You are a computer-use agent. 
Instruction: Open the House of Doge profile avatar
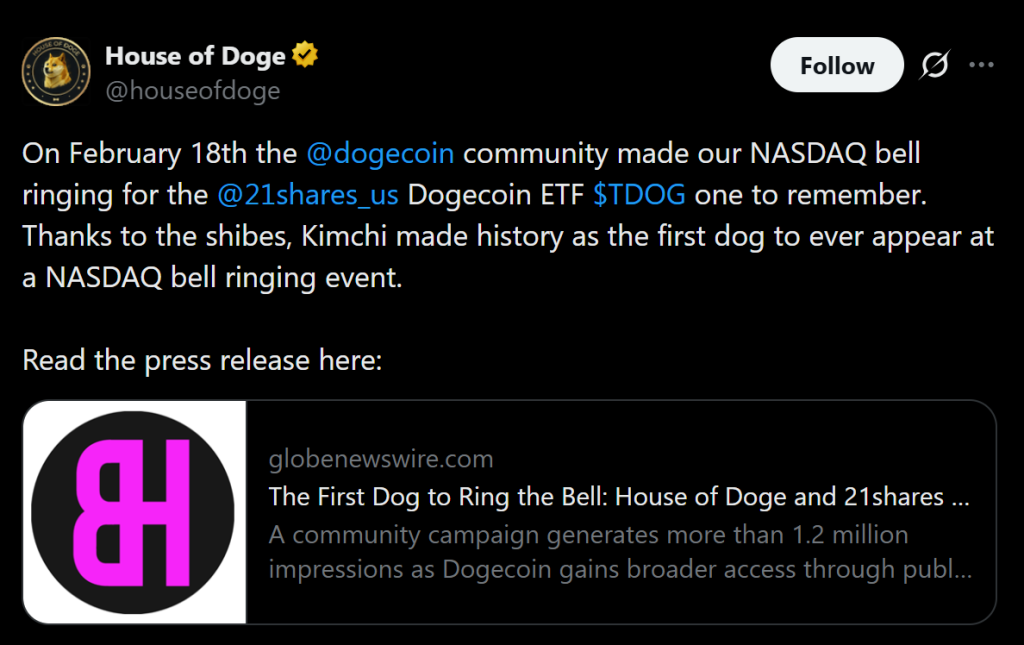tap(56, 73)
